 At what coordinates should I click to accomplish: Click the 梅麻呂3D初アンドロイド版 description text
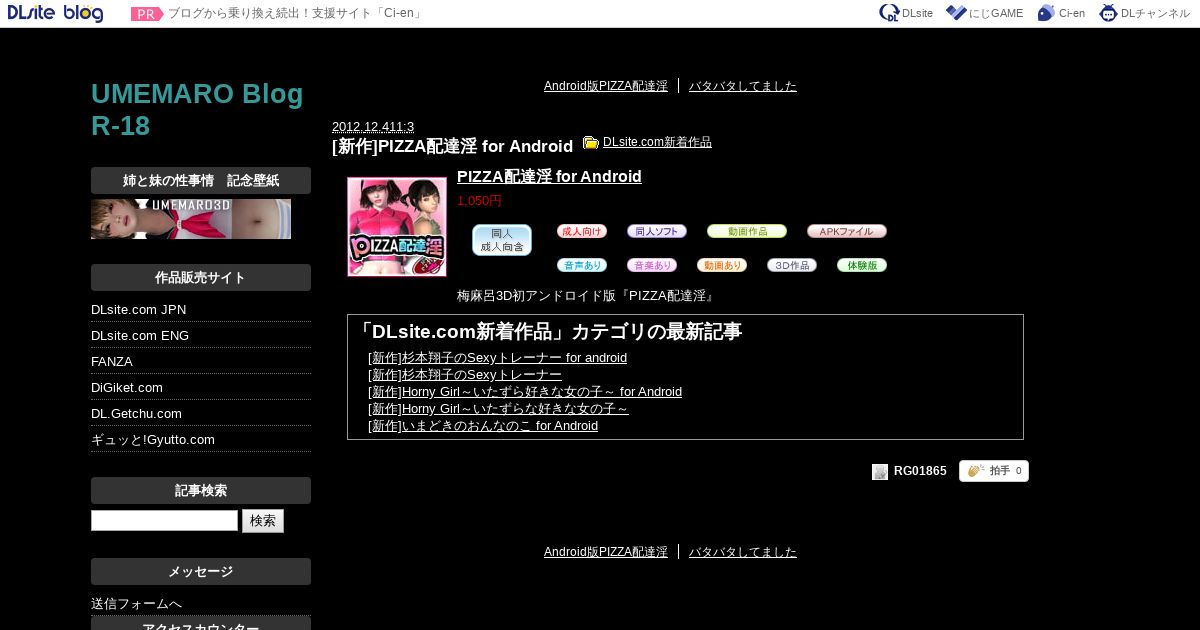tap(586, 297)
